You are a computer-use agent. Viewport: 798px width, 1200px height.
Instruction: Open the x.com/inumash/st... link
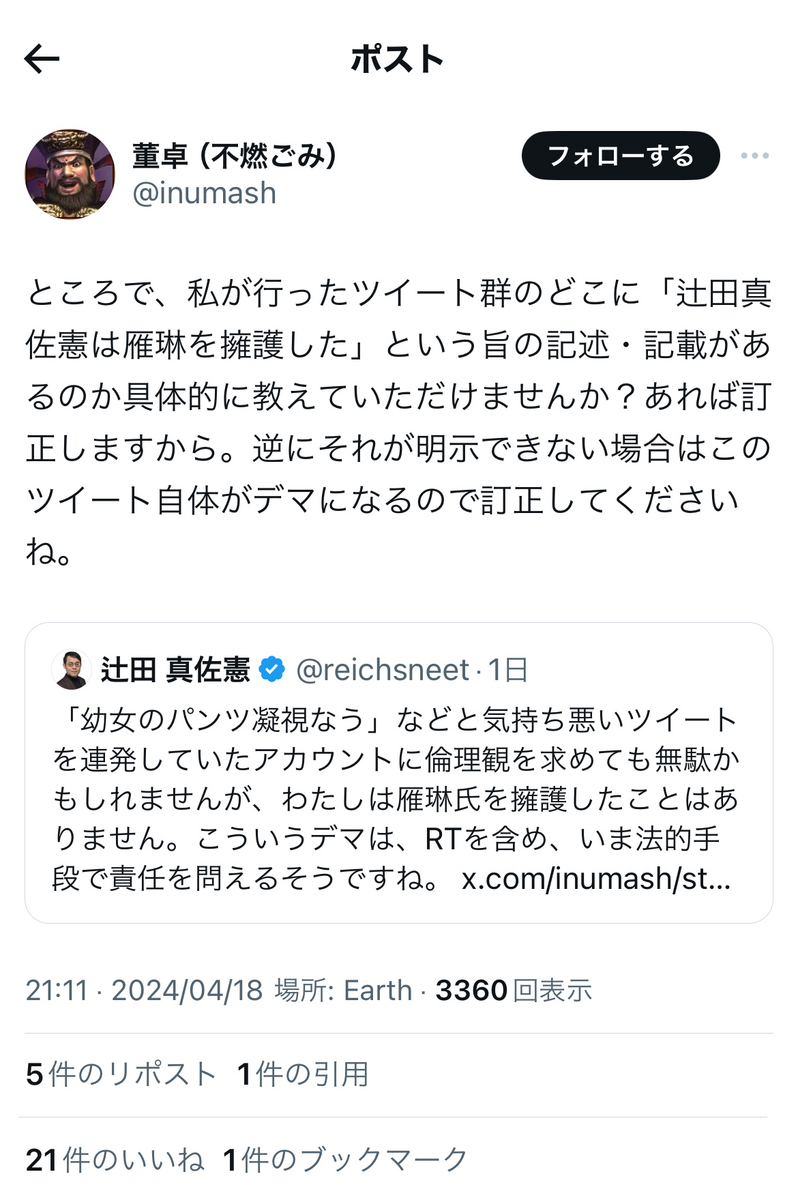pos(597,879)
